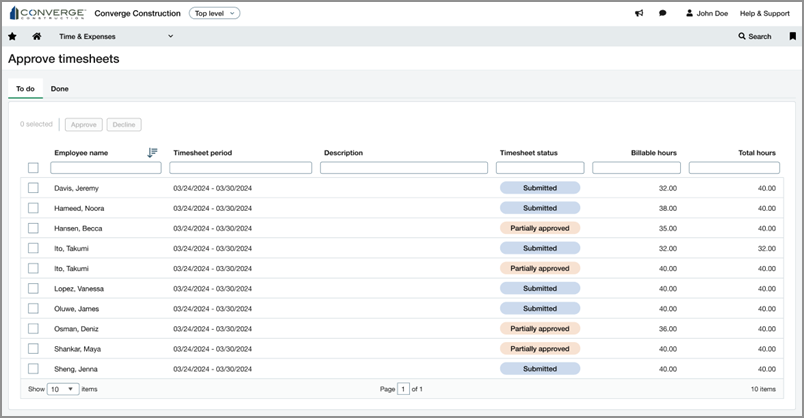Click the bookmark icon in navigation bar
This screenshot has height=418, width=804.
point(793,36)
